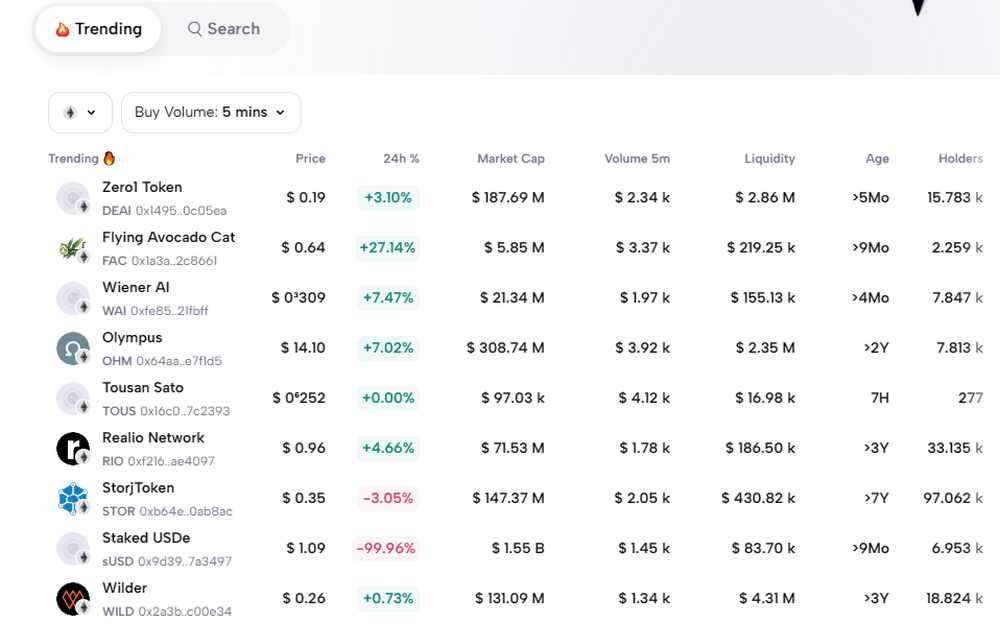Viewport: 1000px width, 625px height.
Task: Click the OHM 0x64aa..e7f1d5 address
Action: (x=162, y=361)
